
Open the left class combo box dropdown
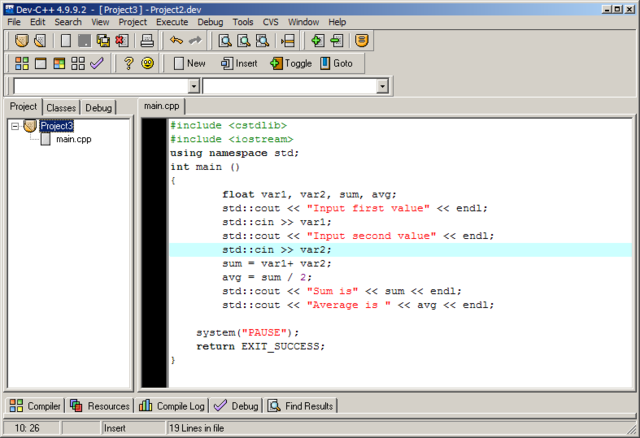pyautogui.click(x=194, y=86)
